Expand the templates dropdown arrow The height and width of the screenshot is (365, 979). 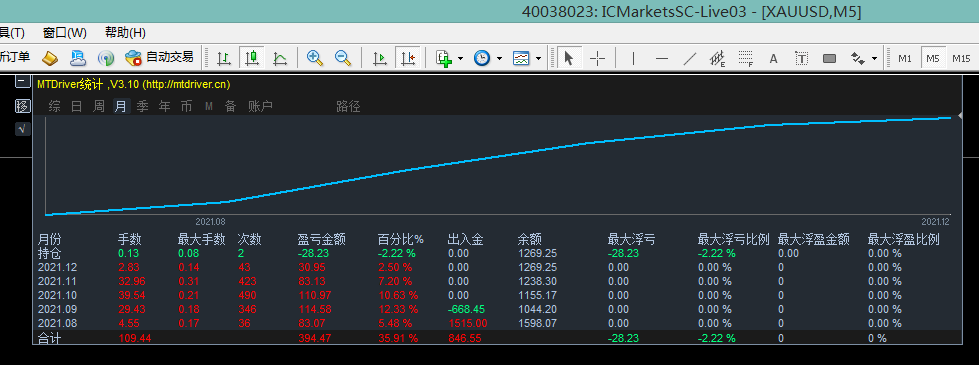coord(538,59)
